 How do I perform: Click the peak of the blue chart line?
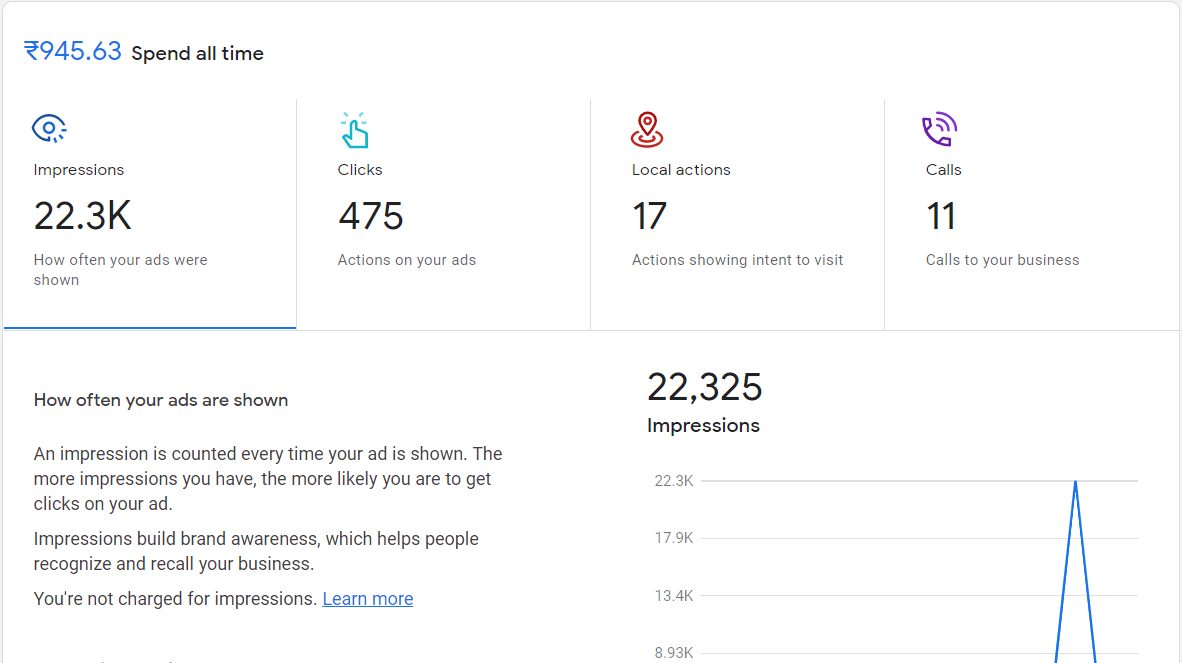point(1075,482)
